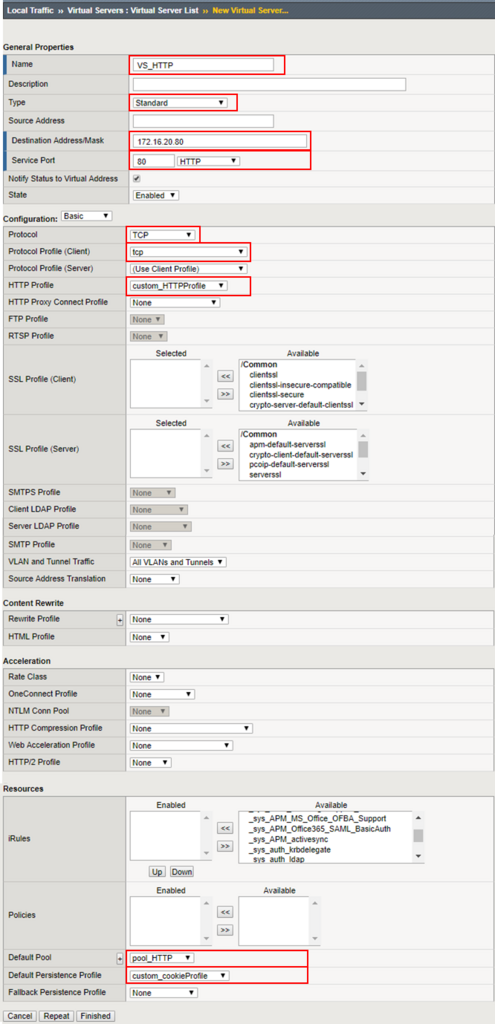Click iRules Down button
The width and height of the screenshot is (495, 1024).
click(x=182, y=872)
